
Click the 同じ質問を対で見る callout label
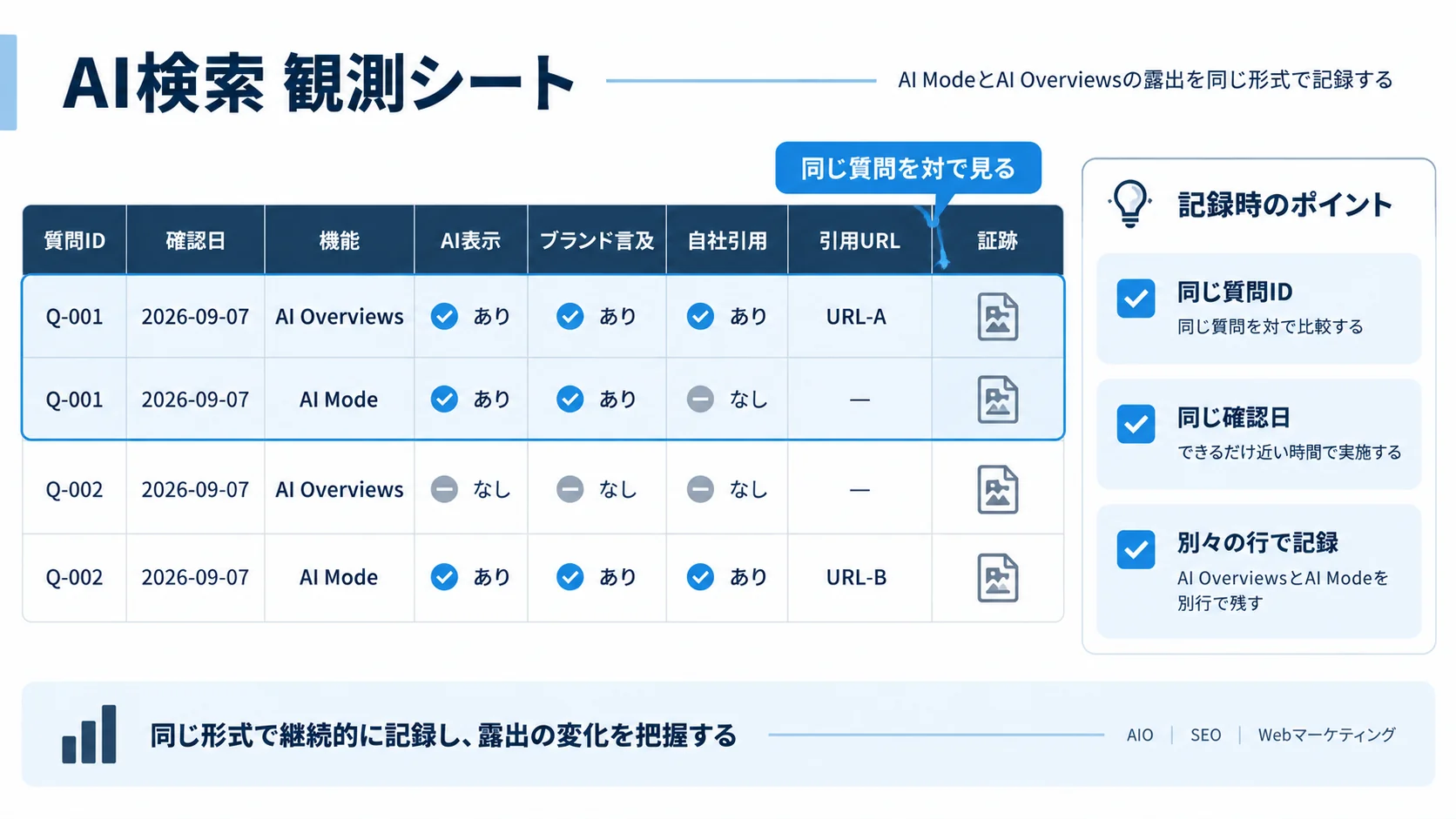click(908, 168)
